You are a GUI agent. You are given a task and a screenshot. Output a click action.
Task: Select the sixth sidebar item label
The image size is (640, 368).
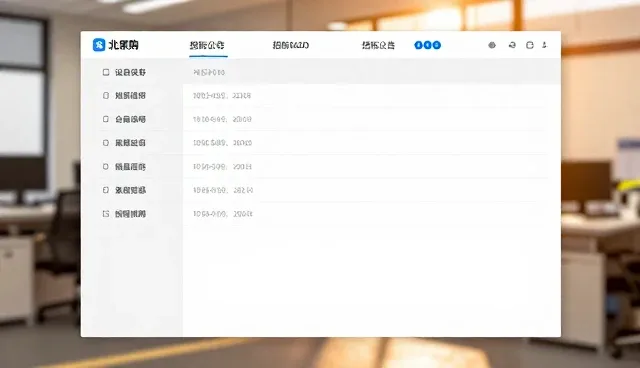[130, 190]
